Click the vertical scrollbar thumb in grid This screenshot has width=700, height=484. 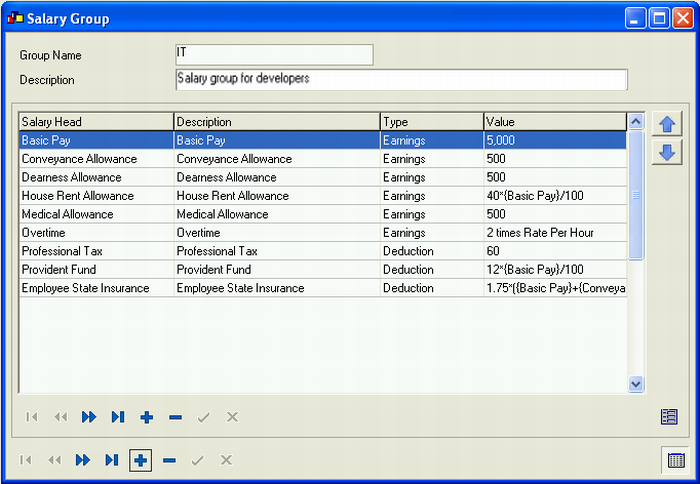click(635, 195)
